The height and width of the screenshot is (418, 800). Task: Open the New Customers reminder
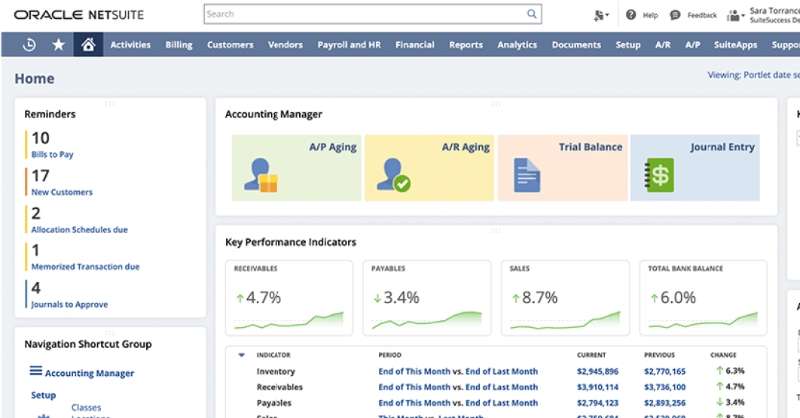[x=62, y=192]
